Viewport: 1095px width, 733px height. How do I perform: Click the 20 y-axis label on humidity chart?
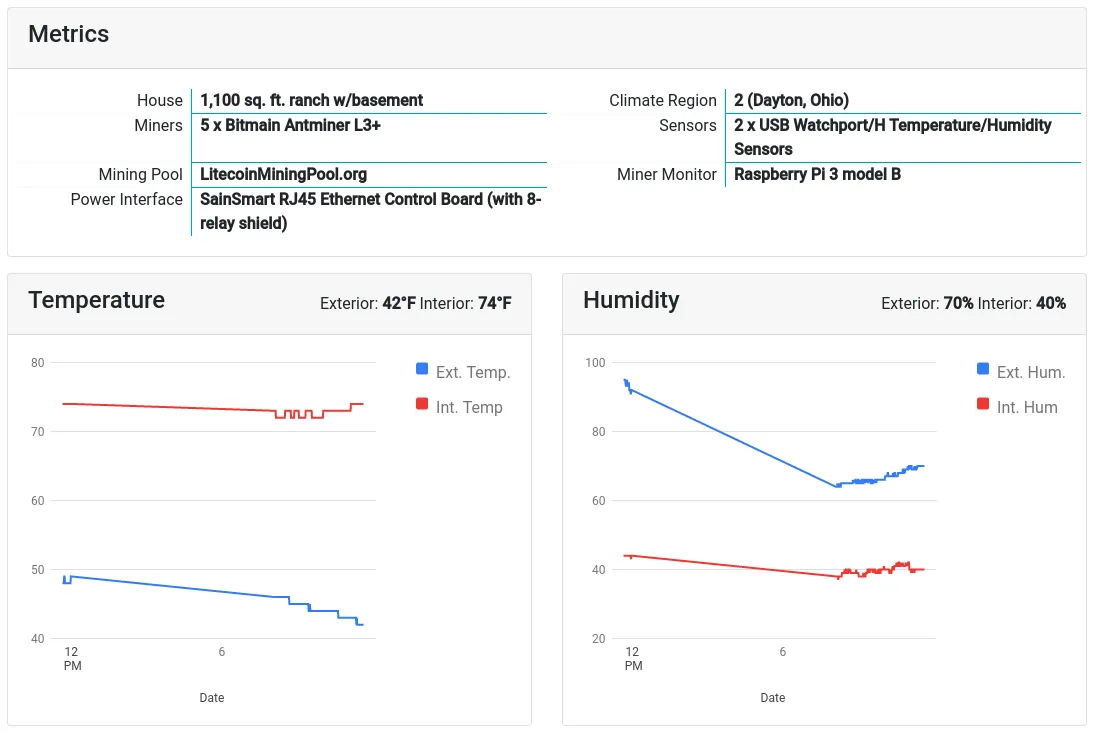coord(598,639)
